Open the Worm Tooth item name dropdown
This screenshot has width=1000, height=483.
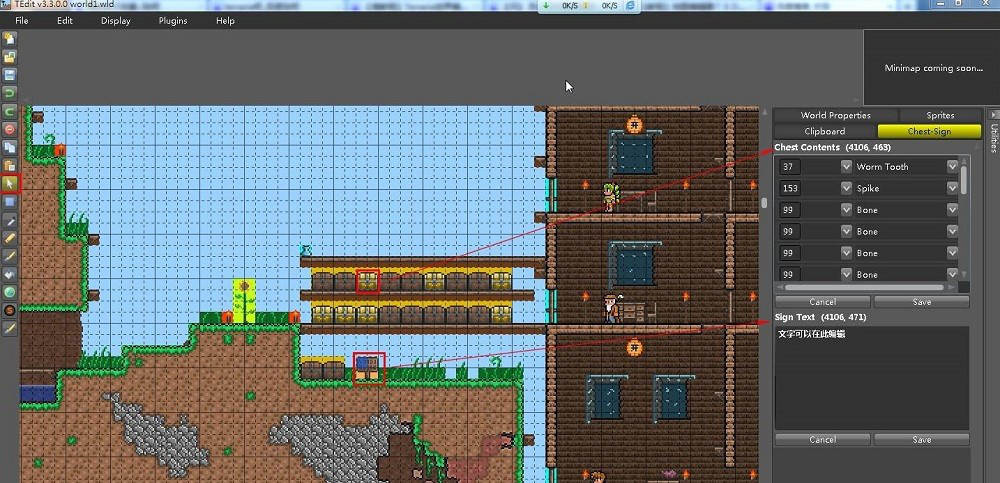click(952, 167)
